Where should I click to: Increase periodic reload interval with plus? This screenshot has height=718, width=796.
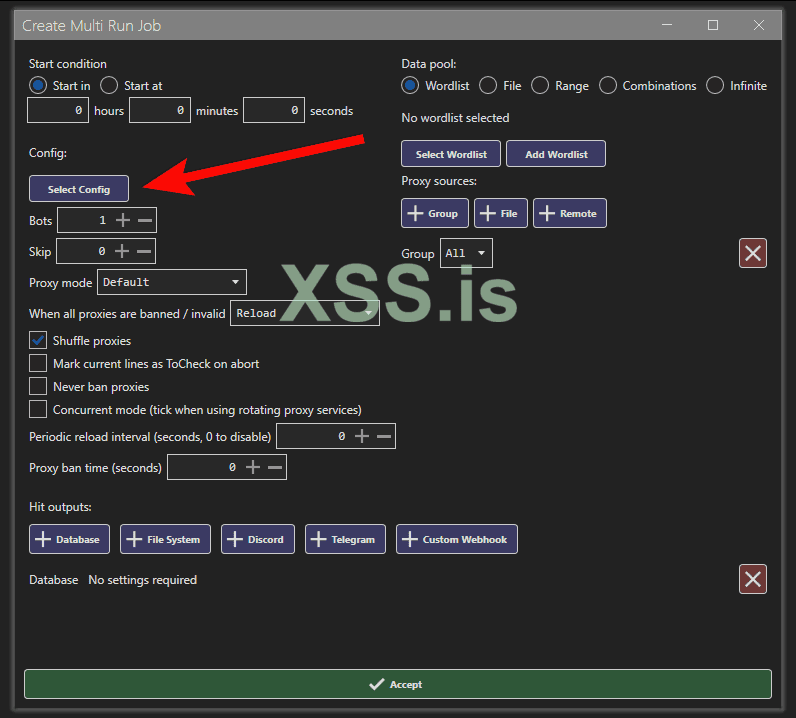click(x=362, y=436)
